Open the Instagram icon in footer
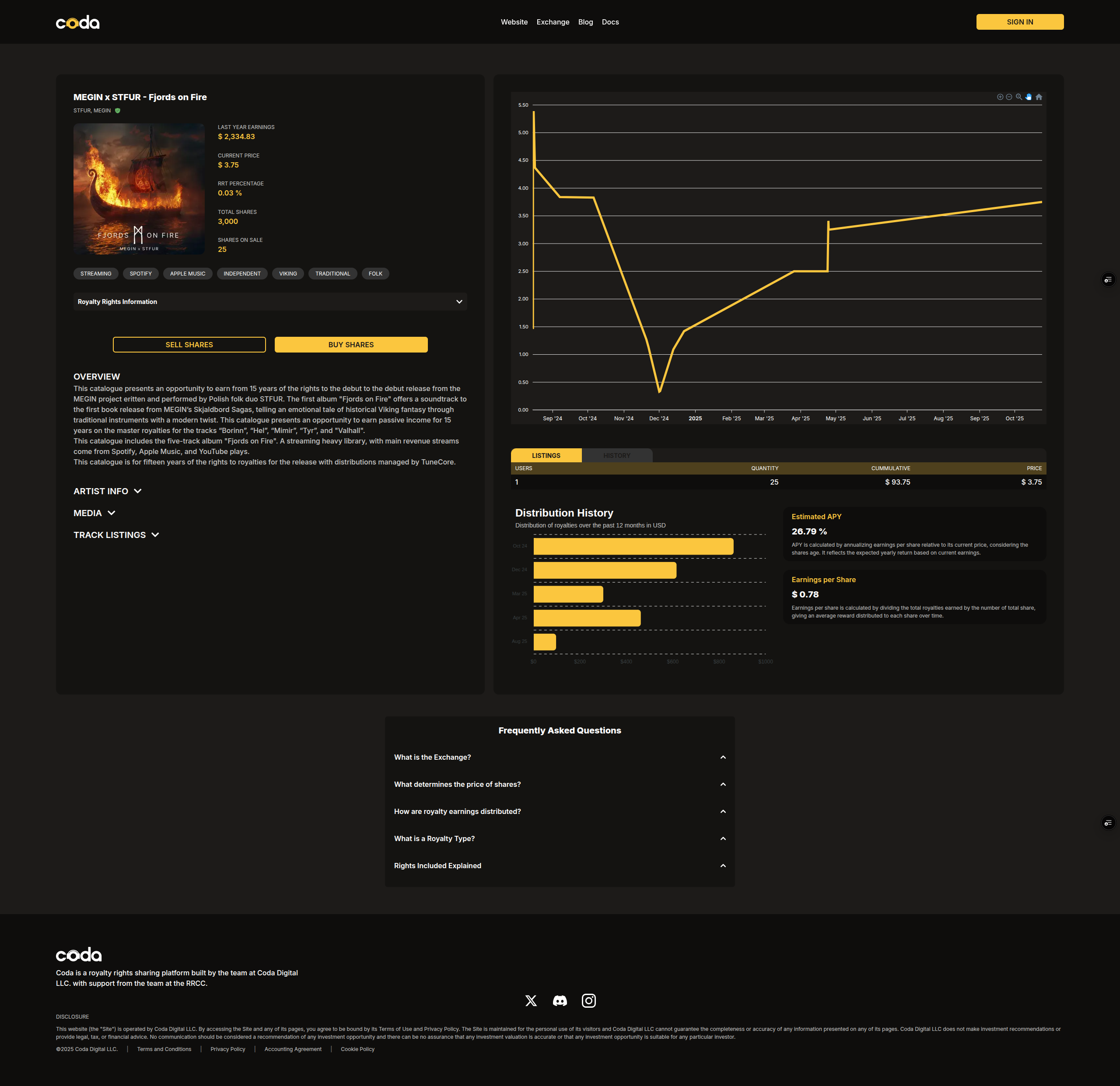1120x1086 pixels. click(x=588, y=1000)
